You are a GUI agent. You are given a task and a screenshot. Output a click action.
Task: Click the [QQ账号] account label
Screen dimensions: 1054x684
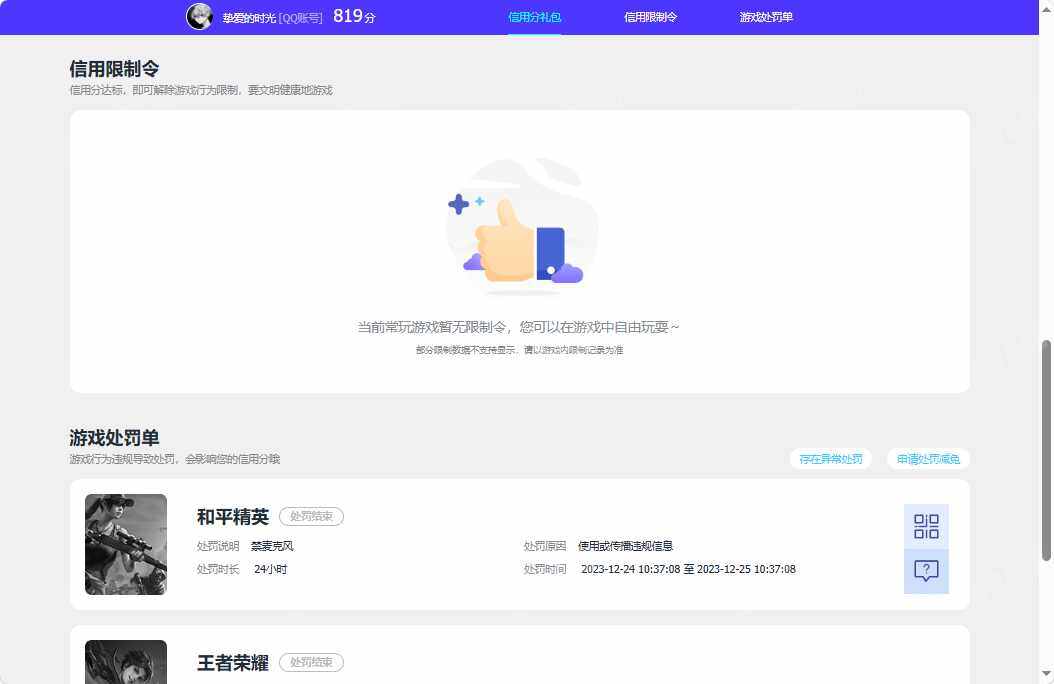(300, 18)
